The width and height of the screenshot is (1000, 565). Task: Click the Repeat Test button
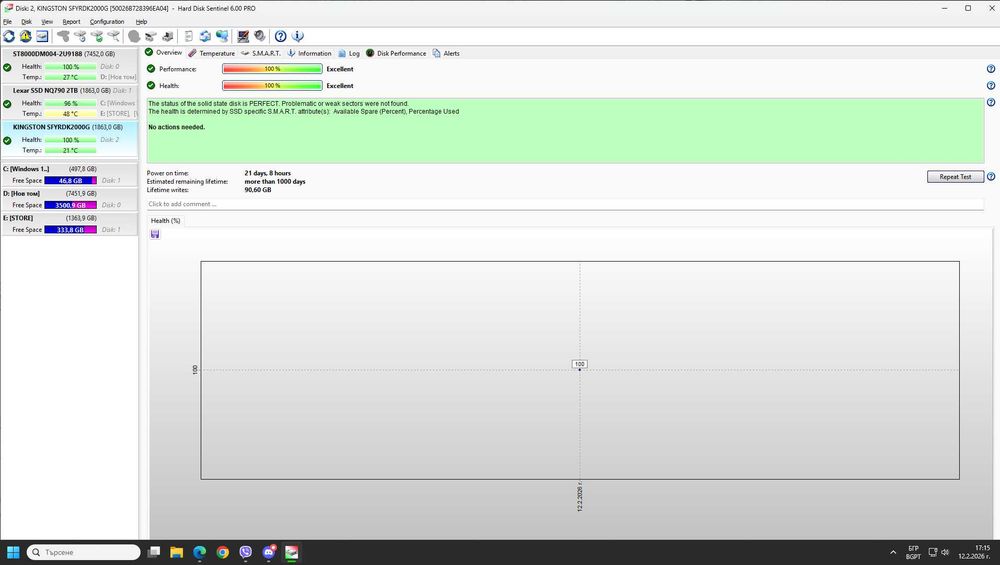tap(955, 177)
